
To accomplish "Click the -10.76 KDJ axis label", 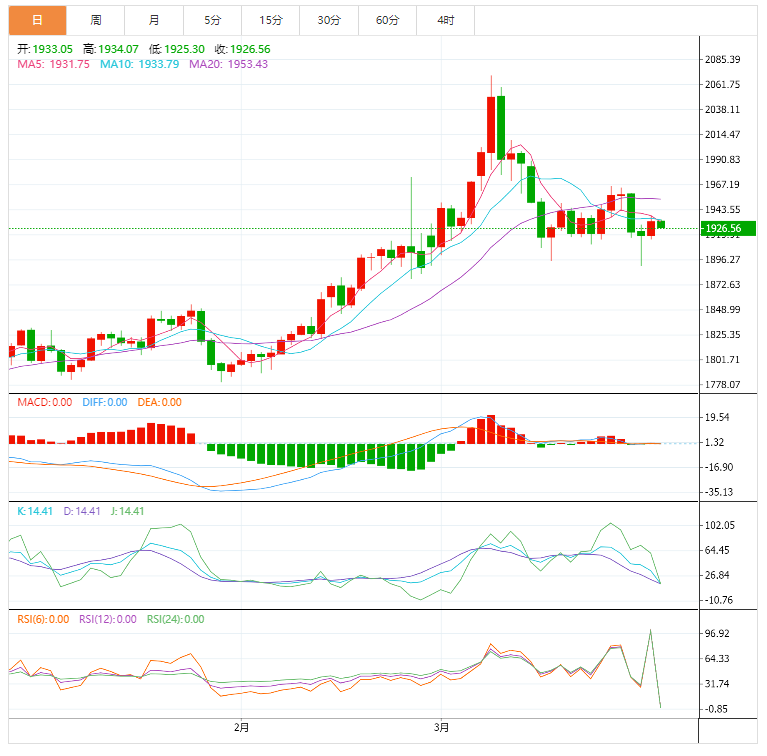I will point(719,600).
